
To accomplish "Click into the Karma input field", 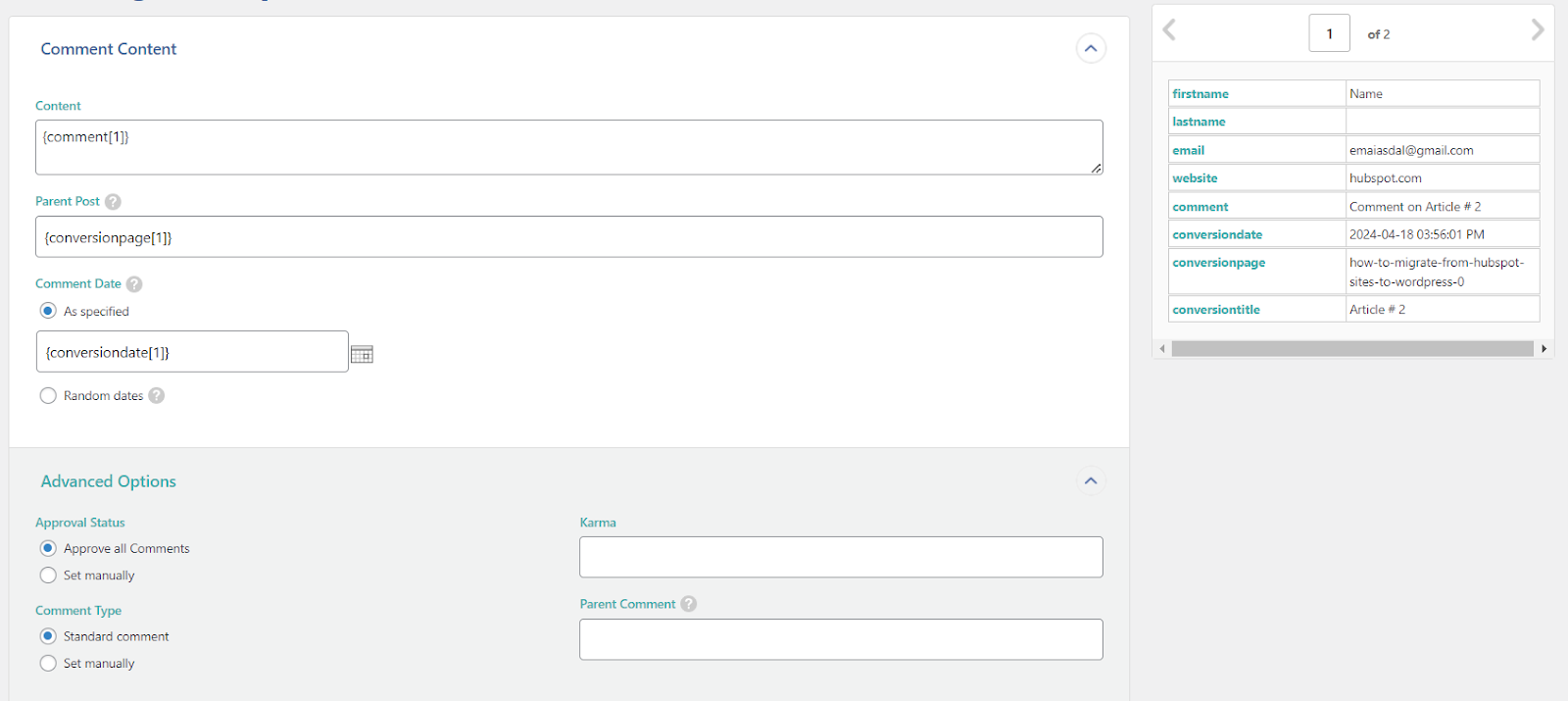I will coord(841,557).
